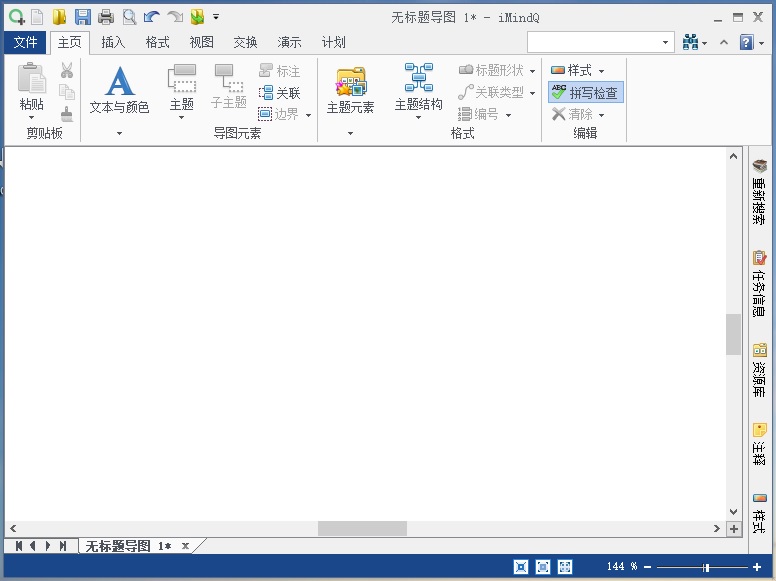Toggle 拼写检查 spell check
This screenshot has width=776, height=581.
pos(585,93)
